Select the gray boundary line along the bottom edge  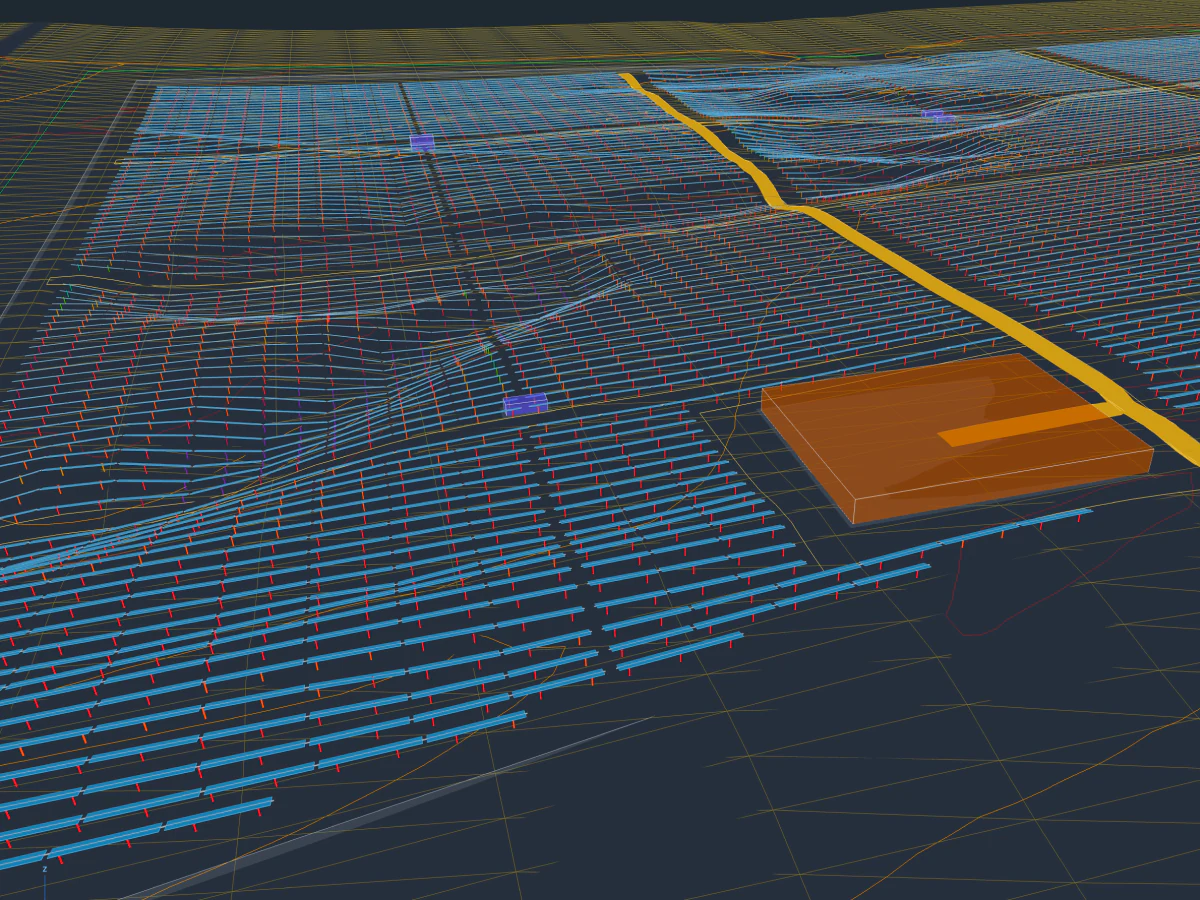pyautogui.click(x=390, y=808)
